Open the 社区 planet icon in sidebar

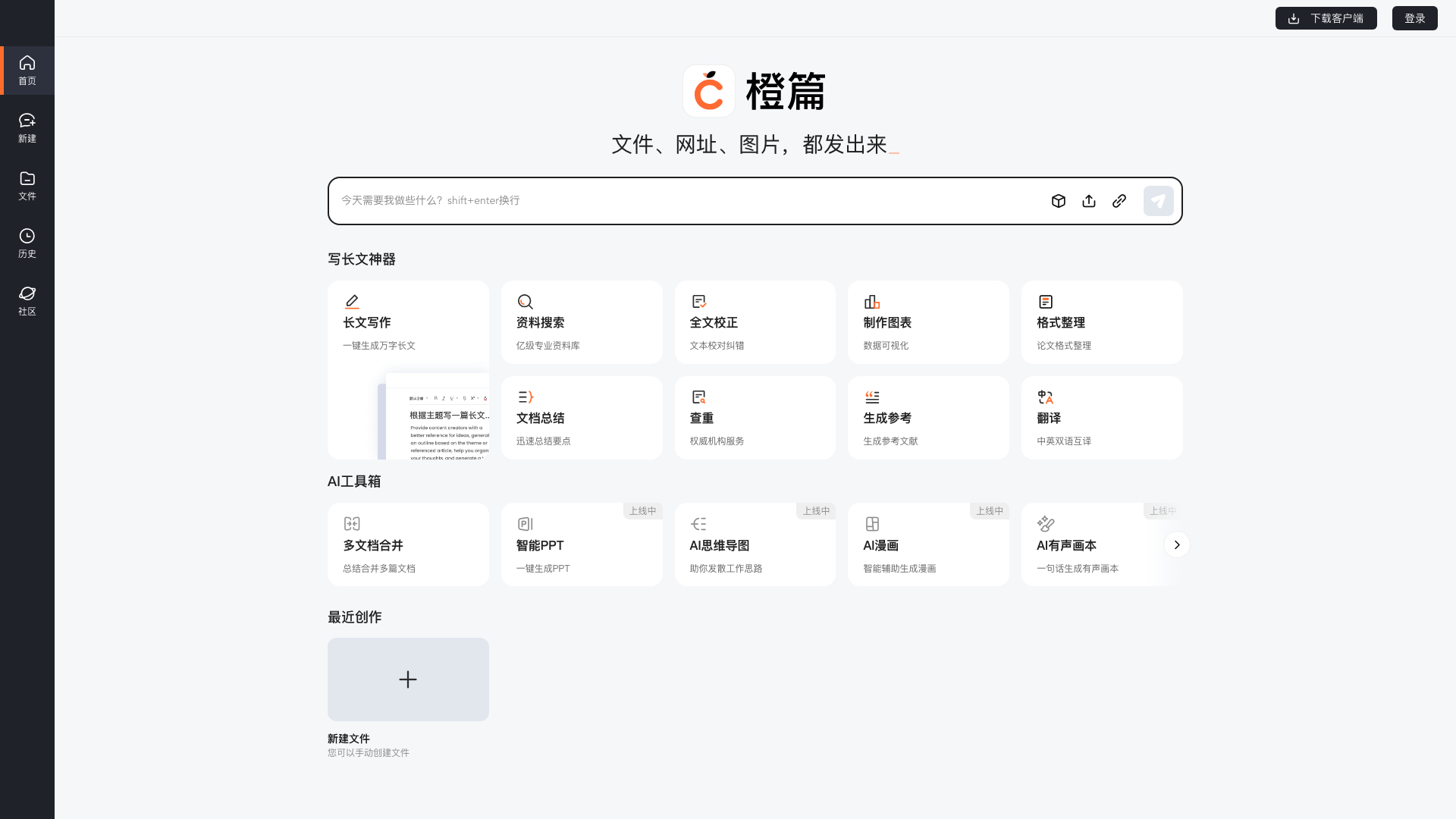(x=27, y=293)
